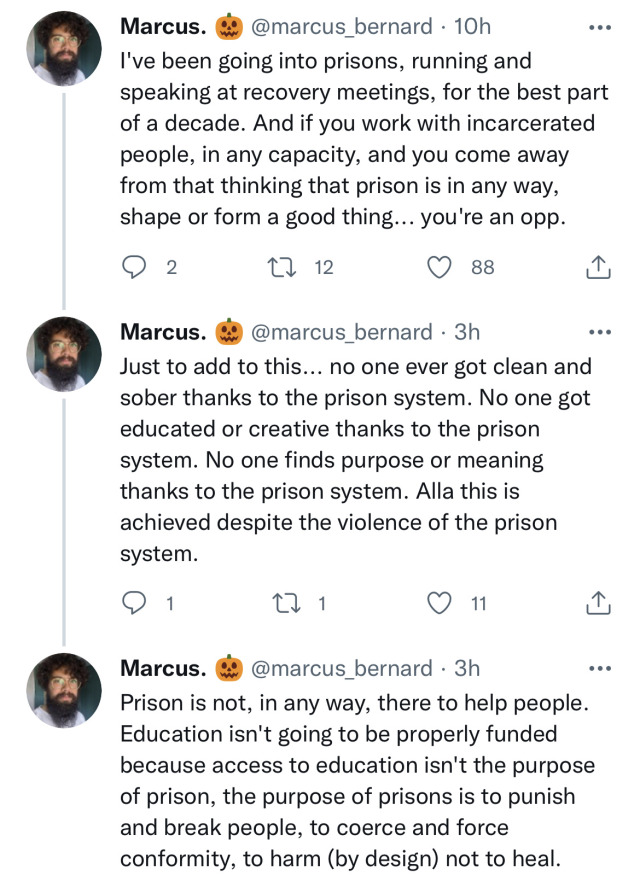Click @marcus_bernard handle on first tweet
This screenshot has height=893, width=640.
tap(342, 25)
